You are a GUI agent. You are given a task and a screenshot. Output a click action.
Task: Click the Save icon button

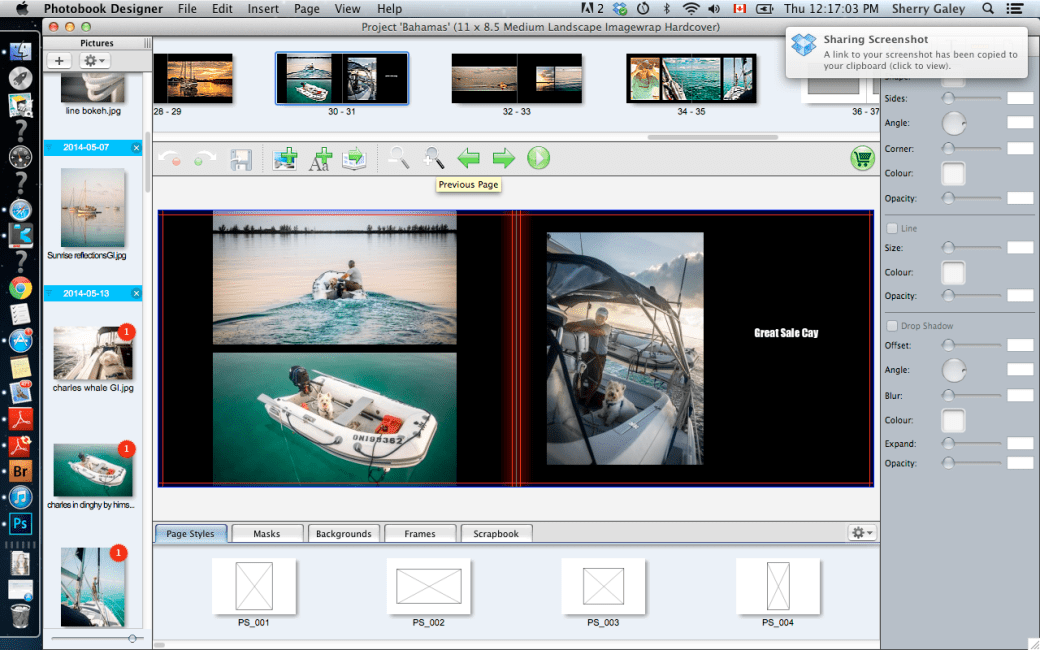click(x=241, y=158)
